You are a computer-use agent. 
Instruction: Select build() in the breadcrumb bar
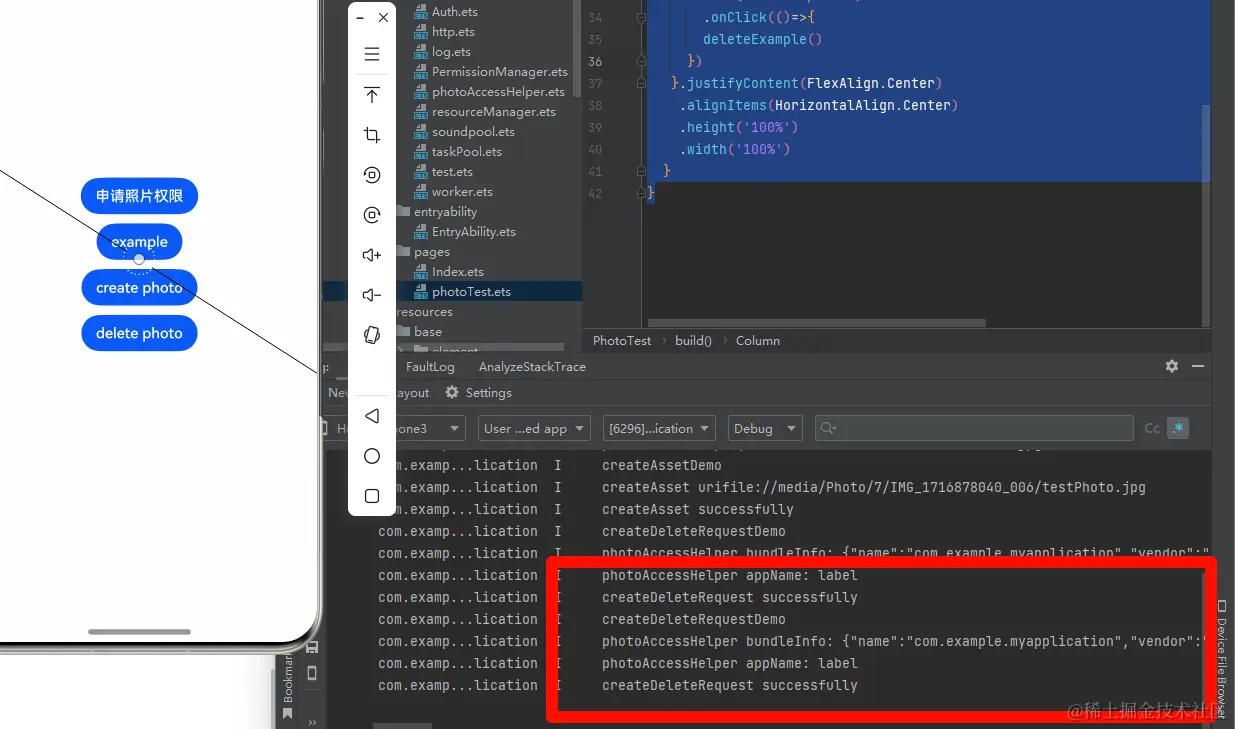[x=693, y=341]
